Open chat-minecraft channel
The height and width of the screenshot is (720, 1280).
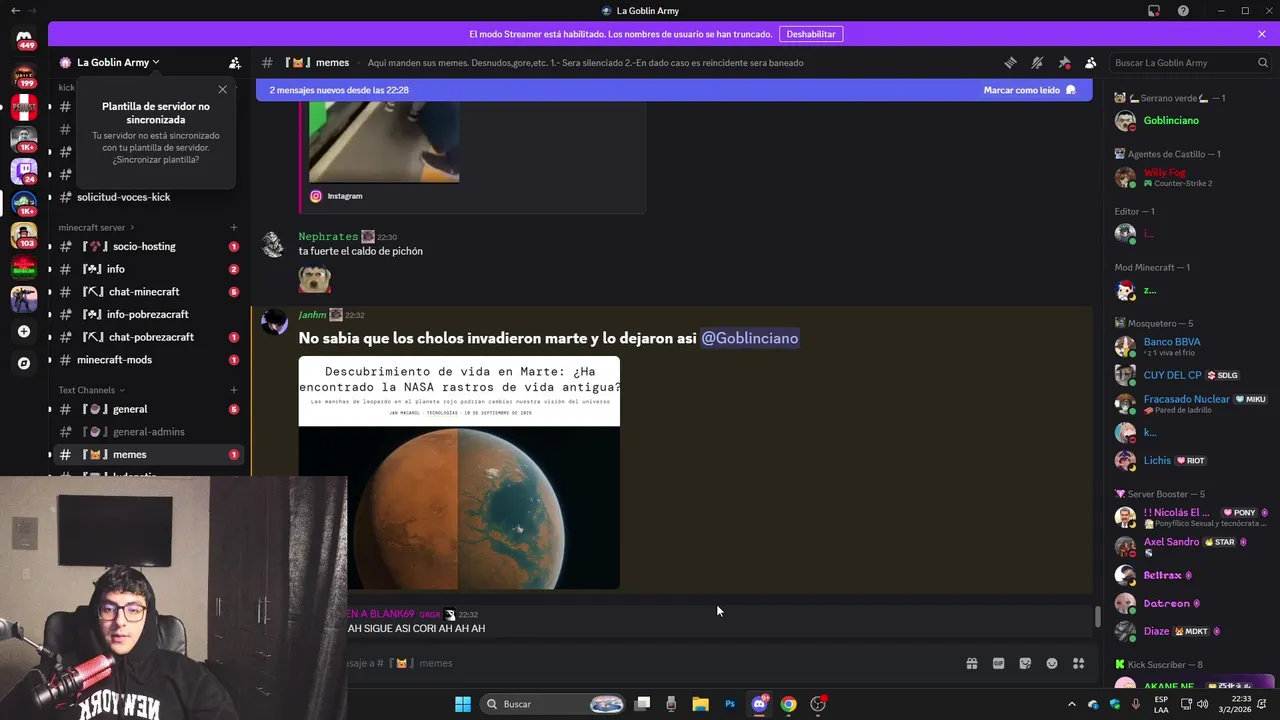click(150, 292)
